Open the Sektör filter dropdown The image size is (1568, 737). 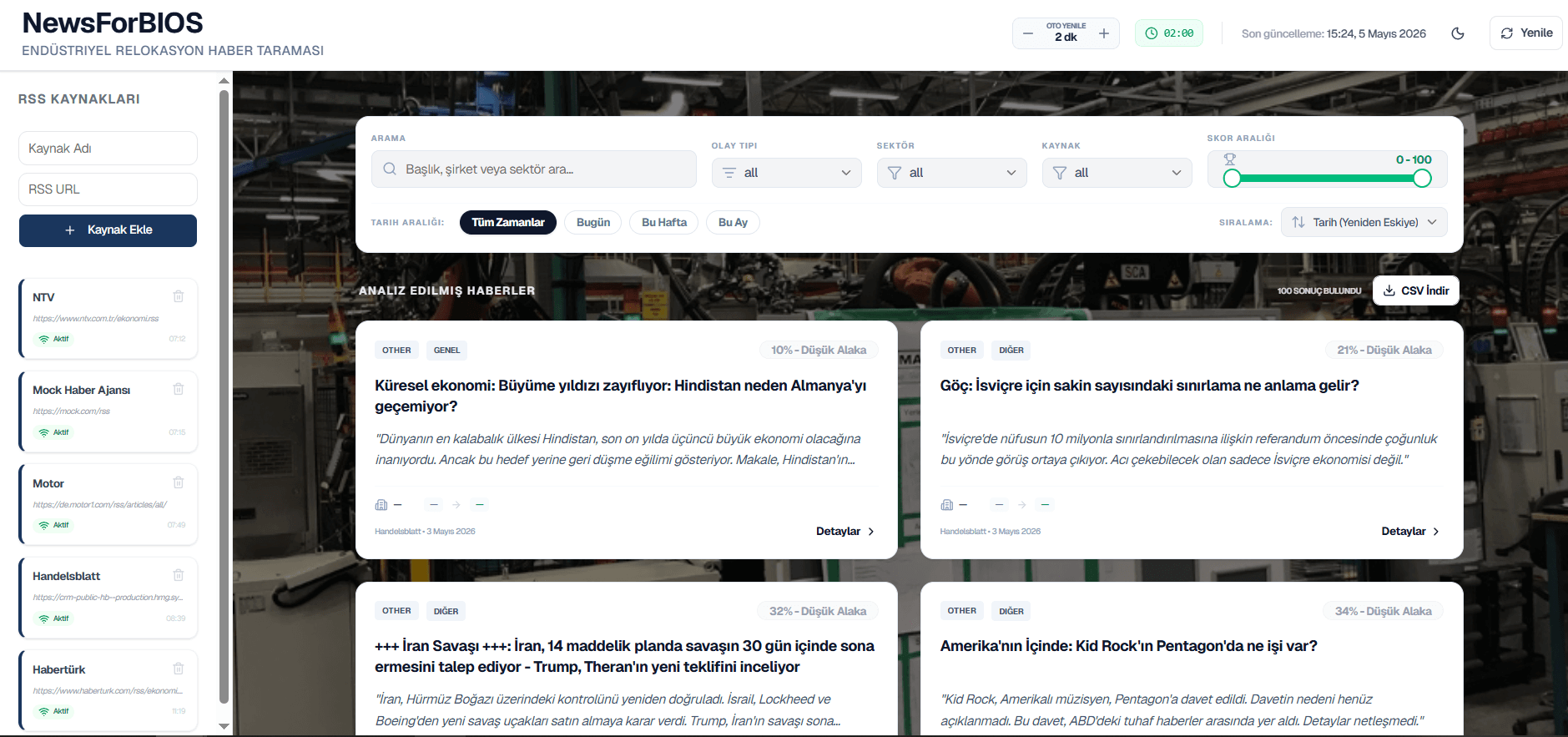click(x=951, y=173)
